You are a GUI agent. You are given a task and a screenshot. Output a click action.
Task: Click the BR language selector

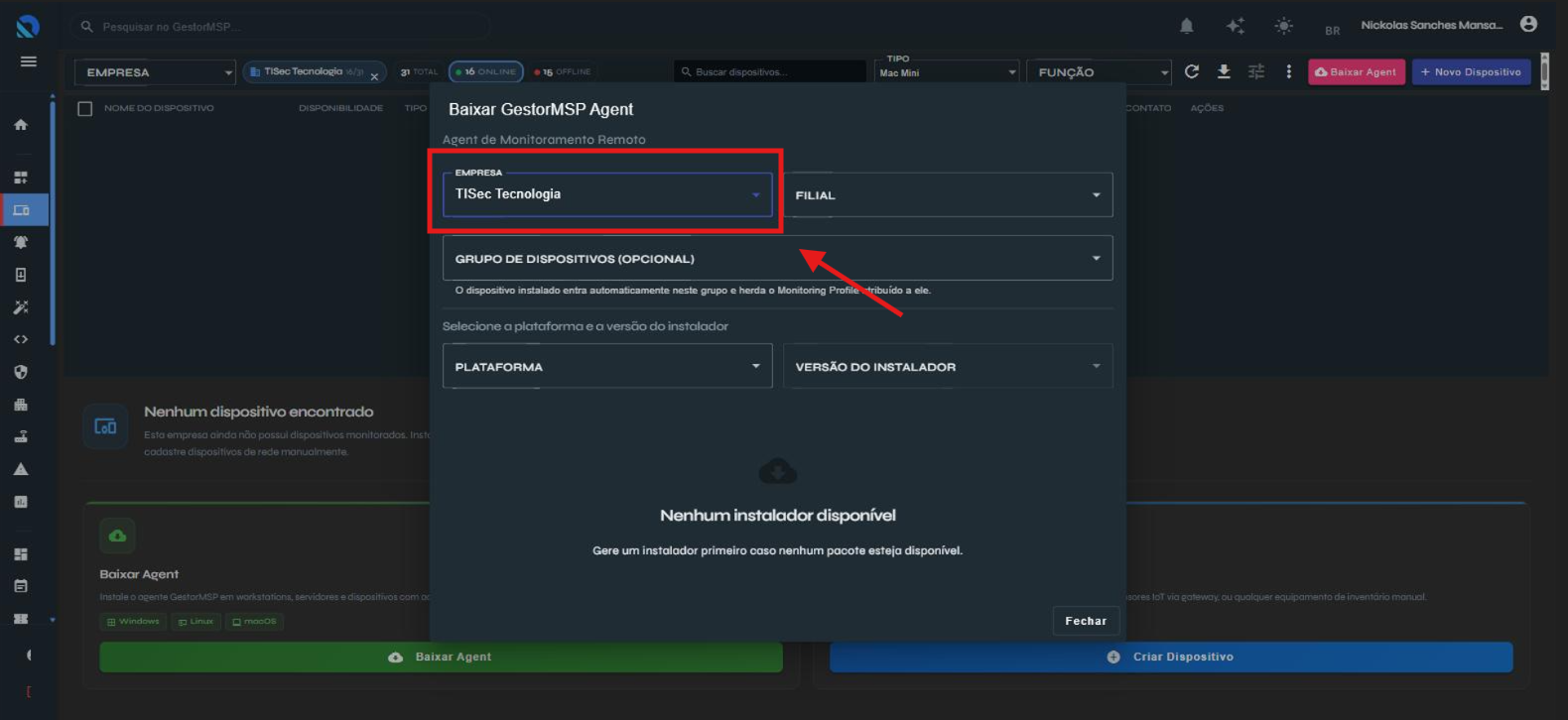point(1332,31)
